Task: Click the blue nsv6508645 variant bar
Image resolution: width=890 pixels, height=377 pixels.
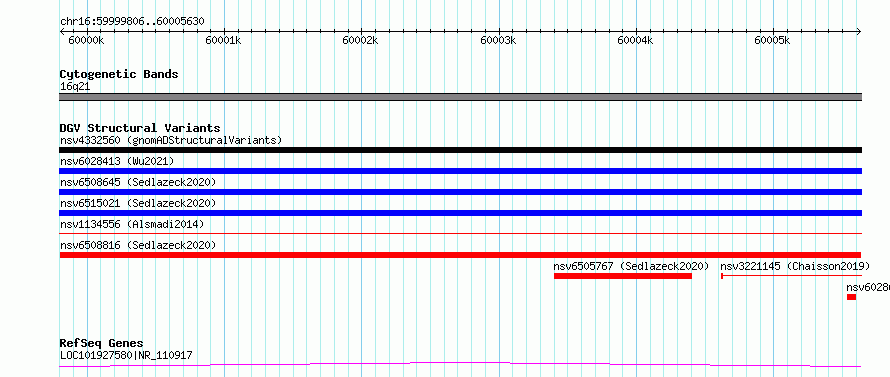Action: coord(460,192)
